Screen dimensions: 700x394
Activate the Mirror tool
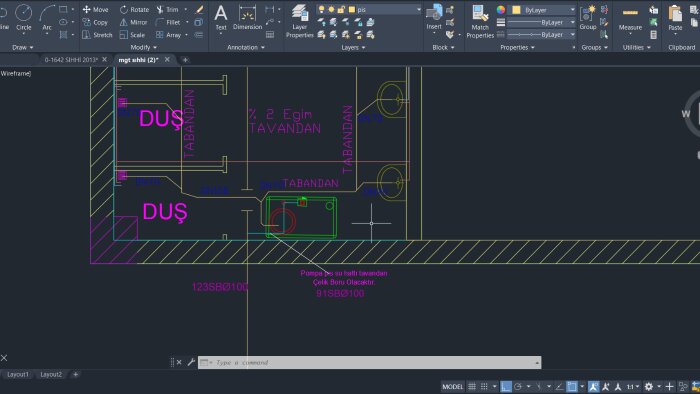[x=133, y=22]
